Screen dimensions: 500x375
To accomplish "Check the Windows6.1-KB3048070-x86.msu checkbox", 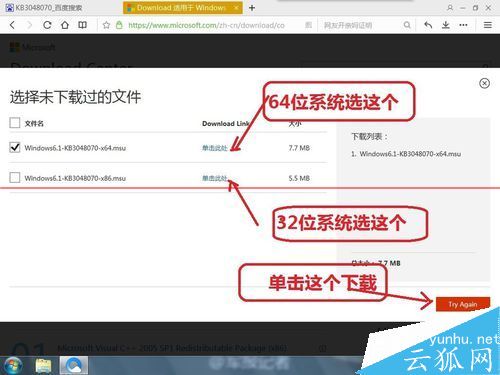I will coord(15,178).
